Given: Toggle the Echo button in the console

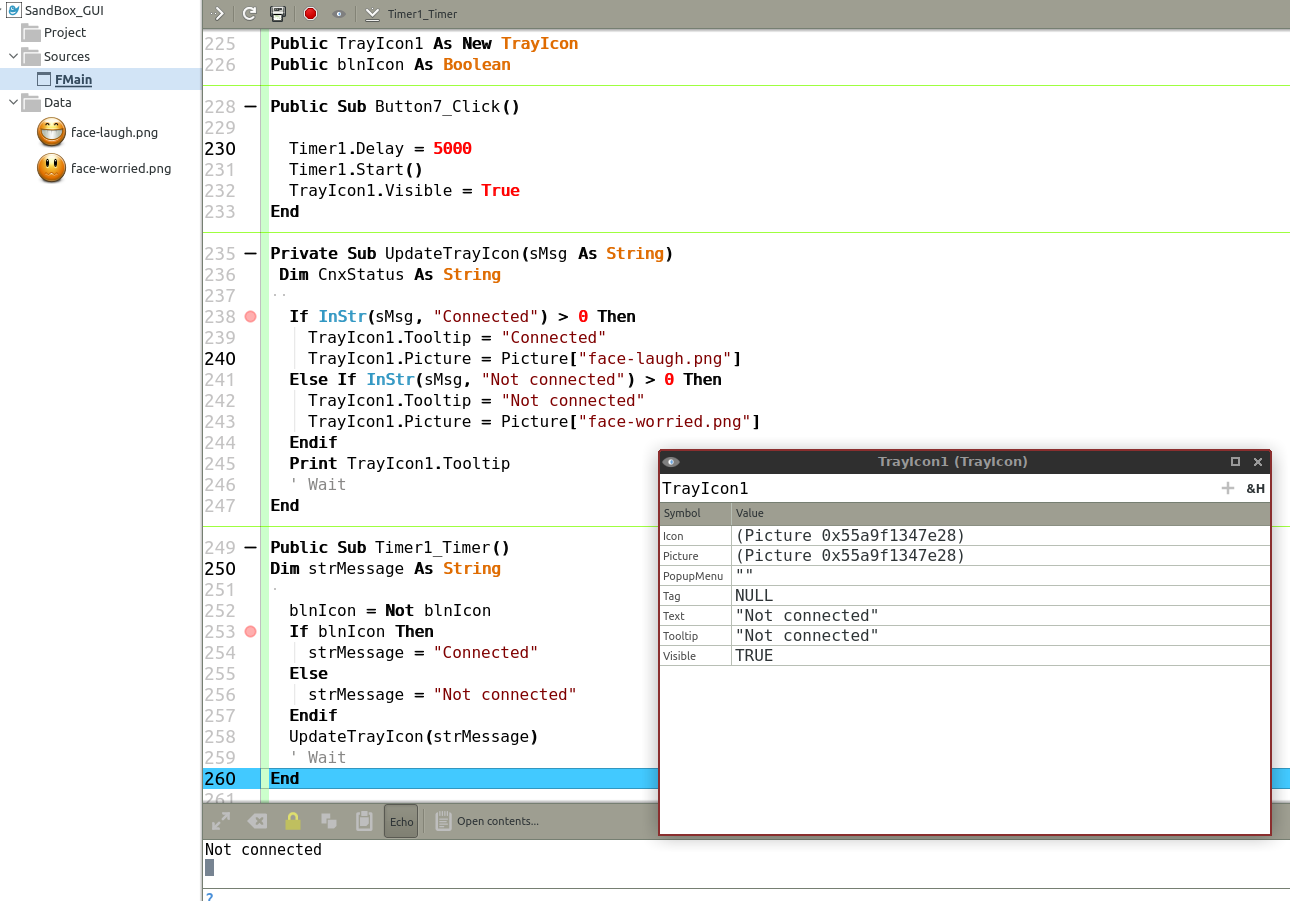Looking at the screenshot, I should coord(401,821).
